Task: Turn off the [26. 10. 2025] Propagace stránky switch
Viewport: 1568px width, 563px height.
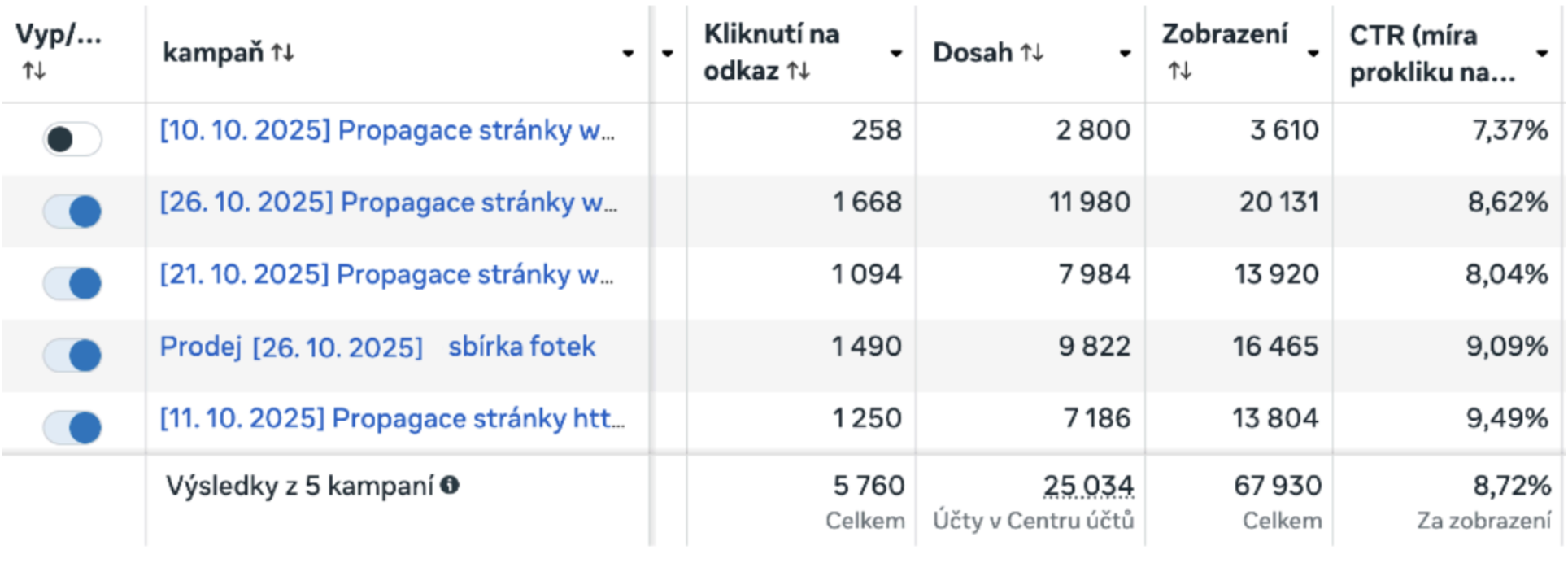Action: pyautogui.click(x=72, y=212)
